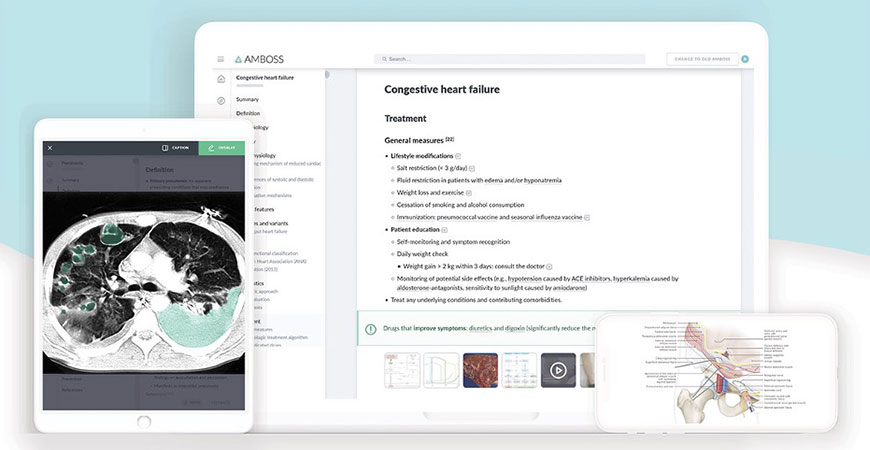Viewport: 870px width, 450px height.
Task: Click the CT scan image on the tablet
Action: pos(144,283)
